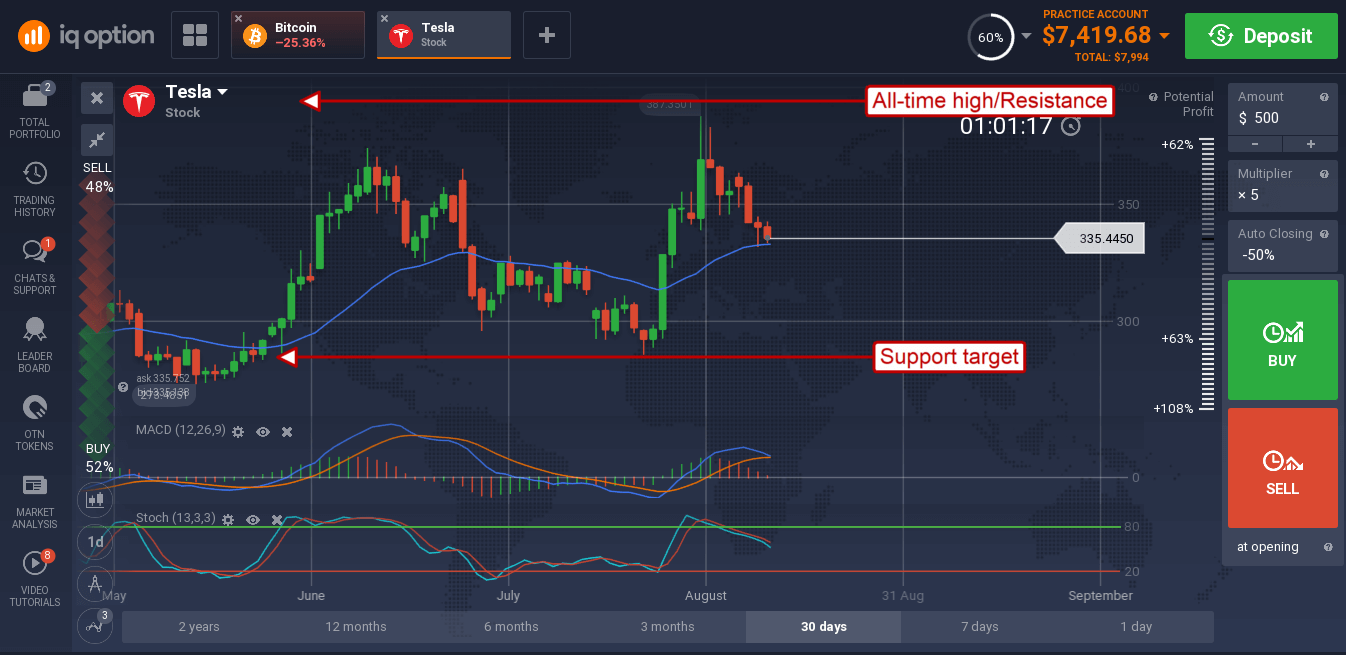1346x655 pixels.
Task: Open the drawing tools compass icon
Action: click(96, 583)
